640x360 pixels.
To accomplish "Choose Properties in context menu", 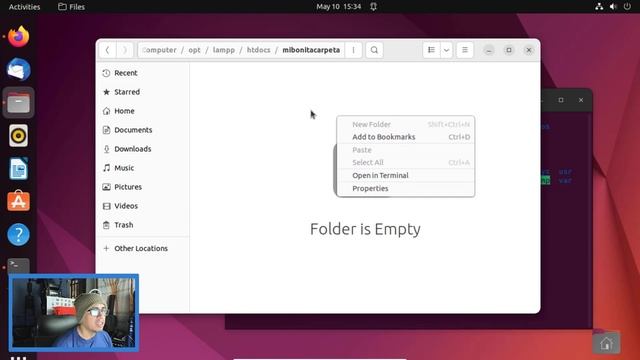I will 406,189.
